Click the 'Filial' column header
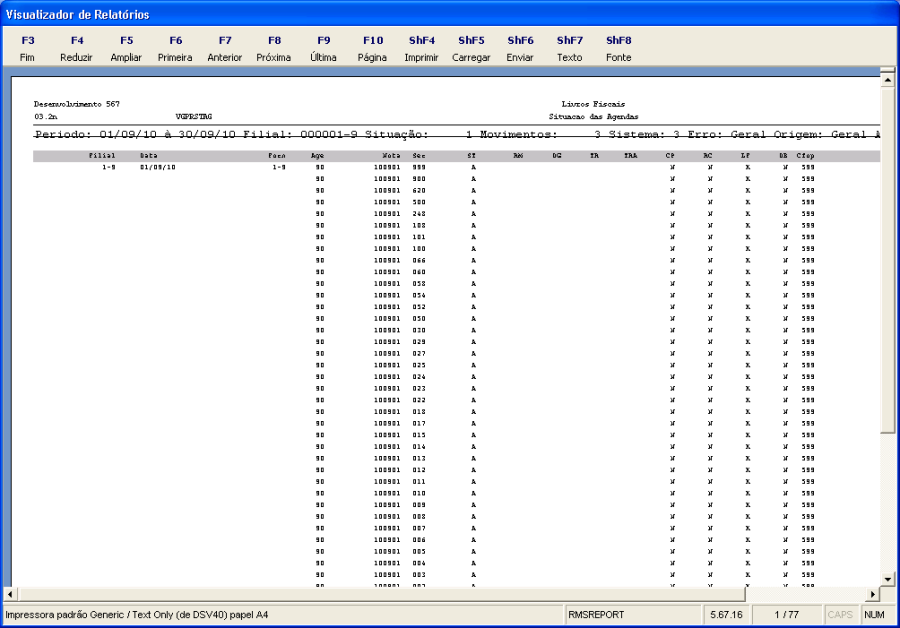The height and width of the screenshot is (628, 900). (102, 156)
